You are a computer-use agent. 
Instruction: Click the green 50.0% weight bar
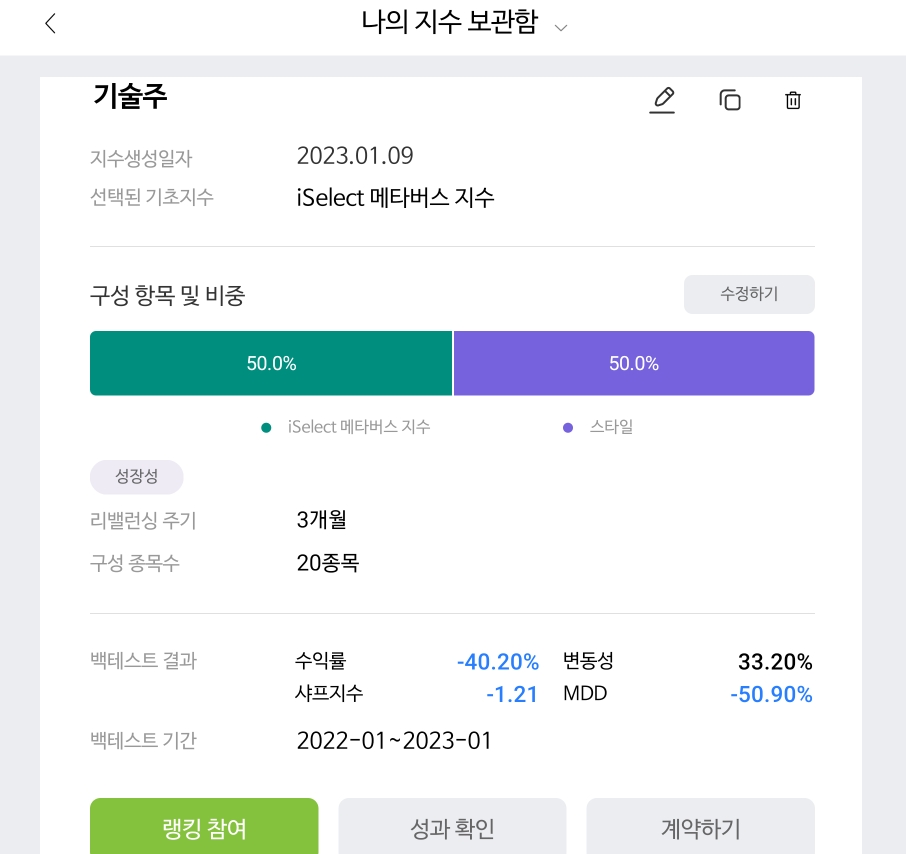pos(271,363)
